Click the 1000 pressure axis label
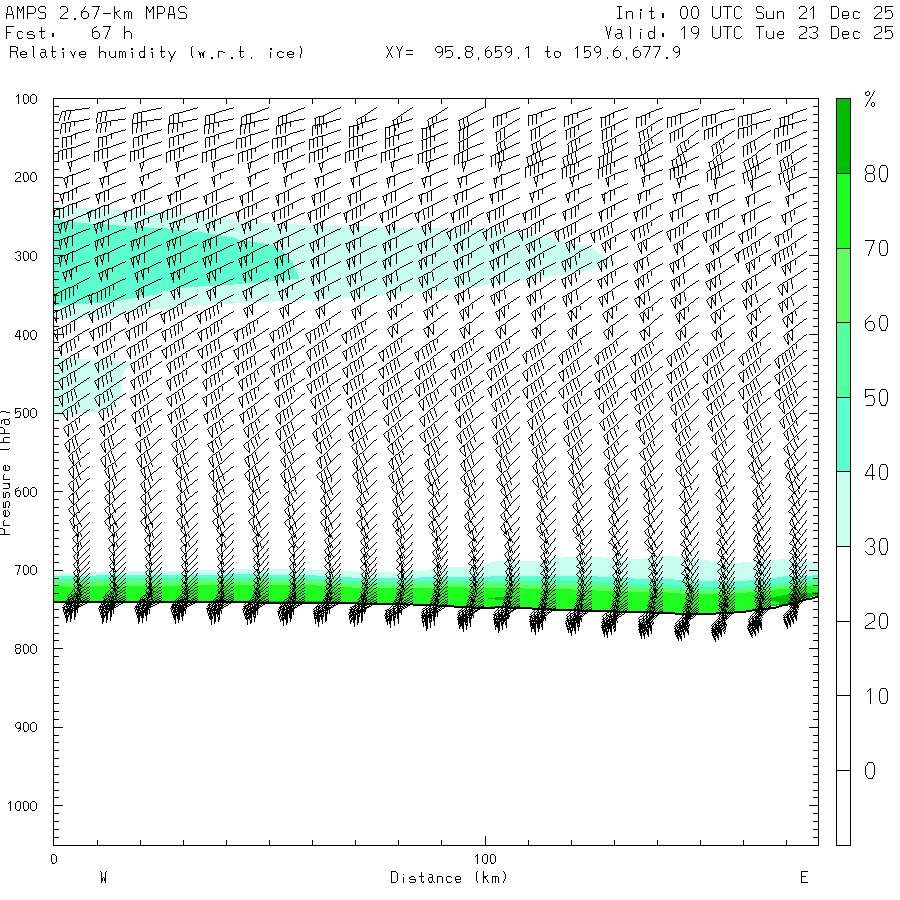Image resolution: width=900 pixels, height=900 pixels. pyautogui.click(x=22, y=806)
